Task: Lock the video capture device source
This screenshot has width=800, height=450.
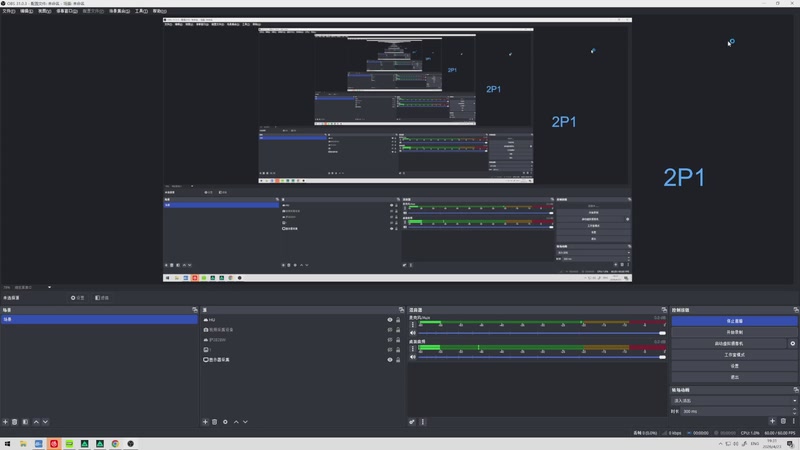Action: pyautogui.click(x=398, y=330)
